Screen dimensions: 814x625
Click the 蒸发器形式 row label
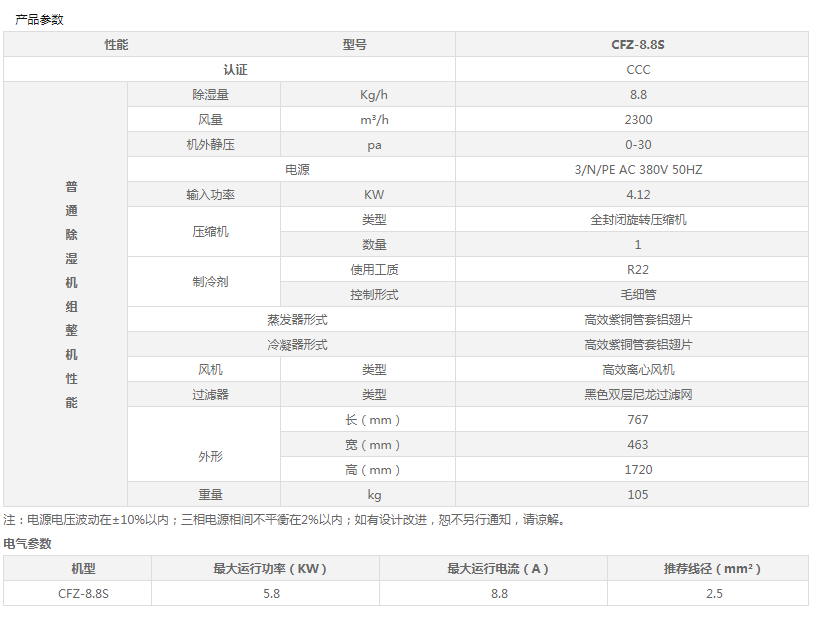coord(297,320)
